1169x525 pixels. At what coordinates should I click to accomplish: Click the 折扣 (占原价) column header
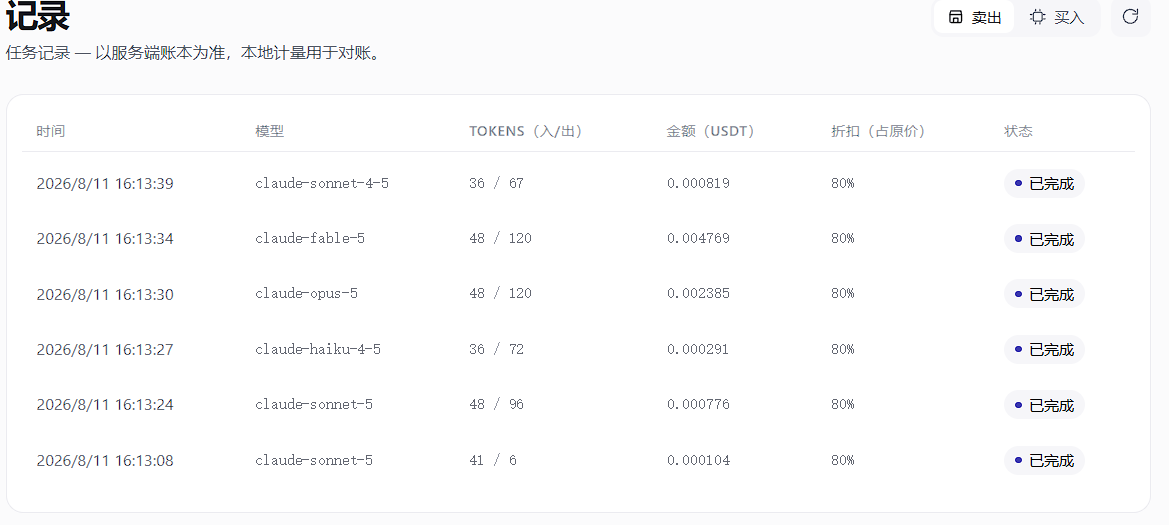pos(878,131)
